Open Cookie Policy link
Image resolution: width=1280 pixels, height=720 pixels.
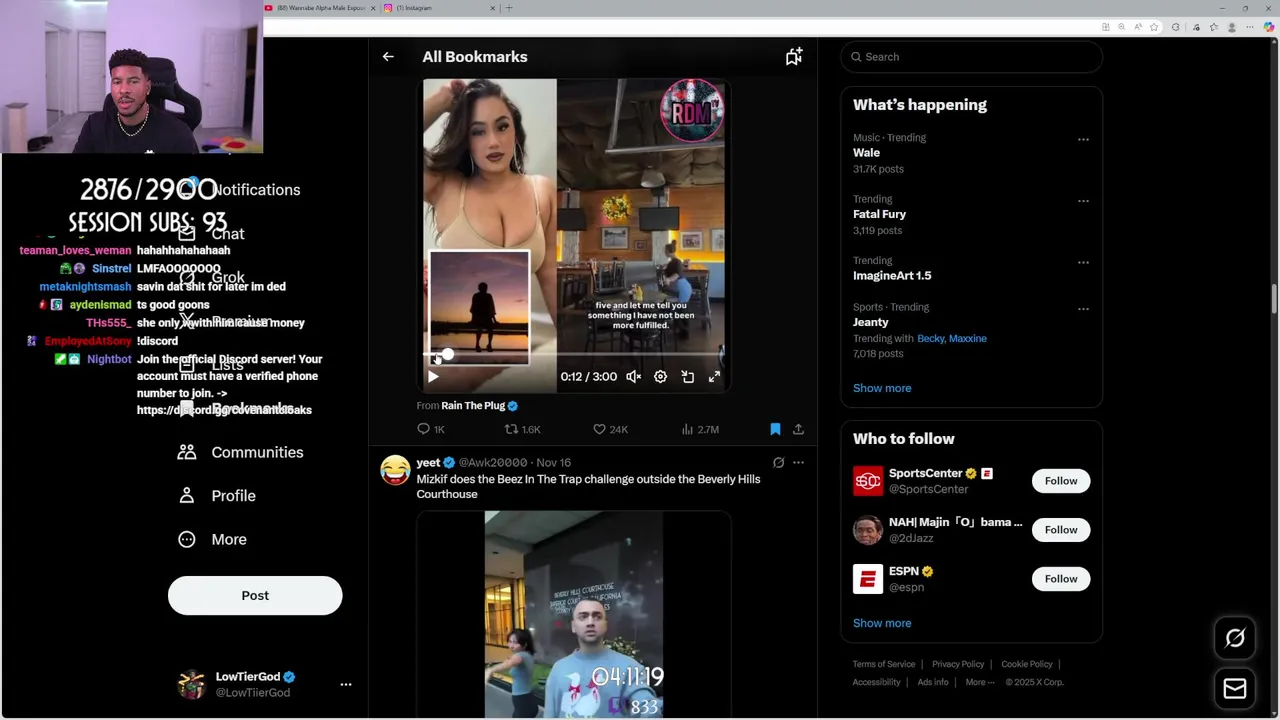coord(1027,664)
